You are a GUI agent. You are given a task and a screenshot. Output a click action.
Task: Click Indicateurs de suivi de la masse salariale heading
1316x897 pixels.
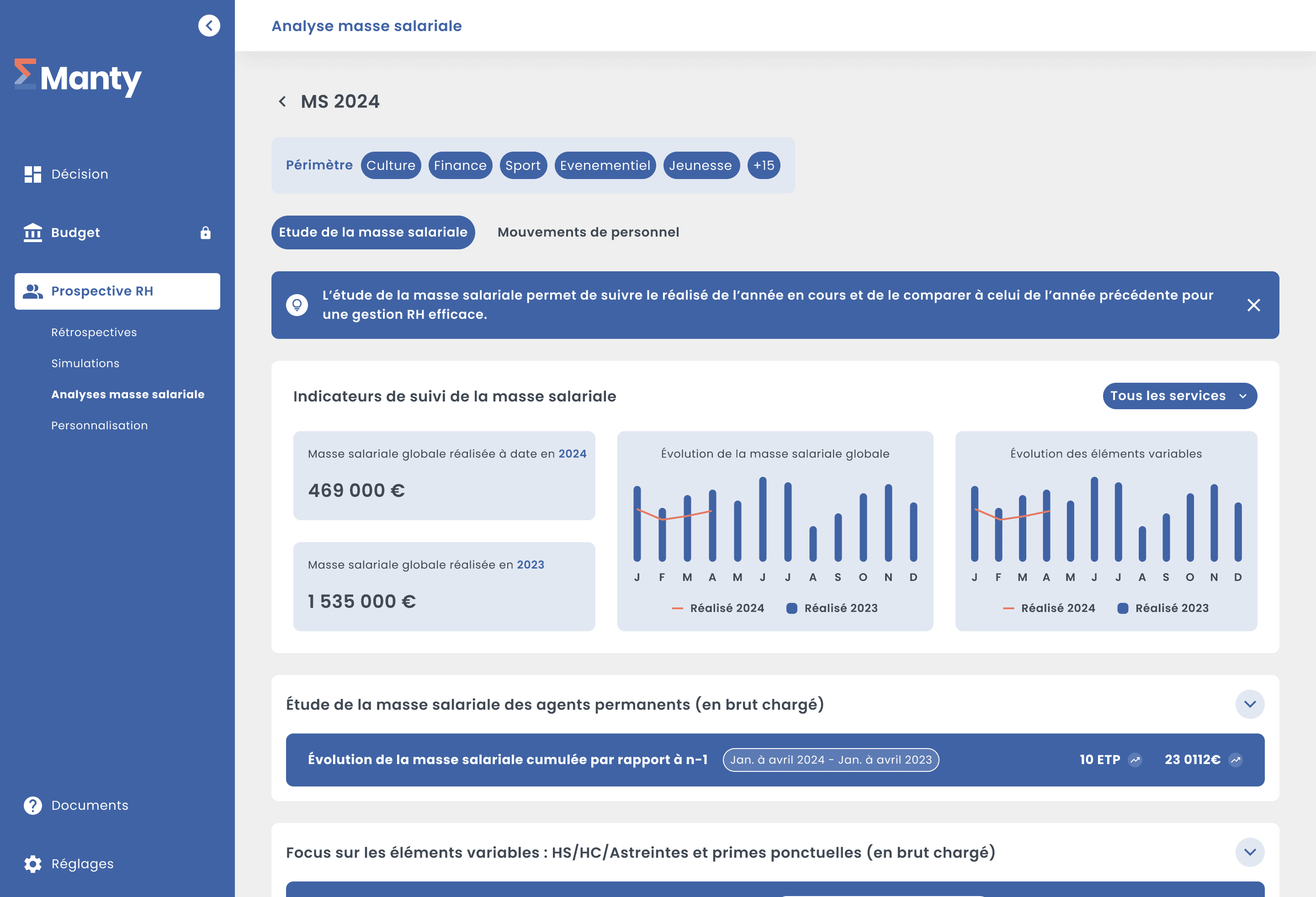click(x=455, y=396)
